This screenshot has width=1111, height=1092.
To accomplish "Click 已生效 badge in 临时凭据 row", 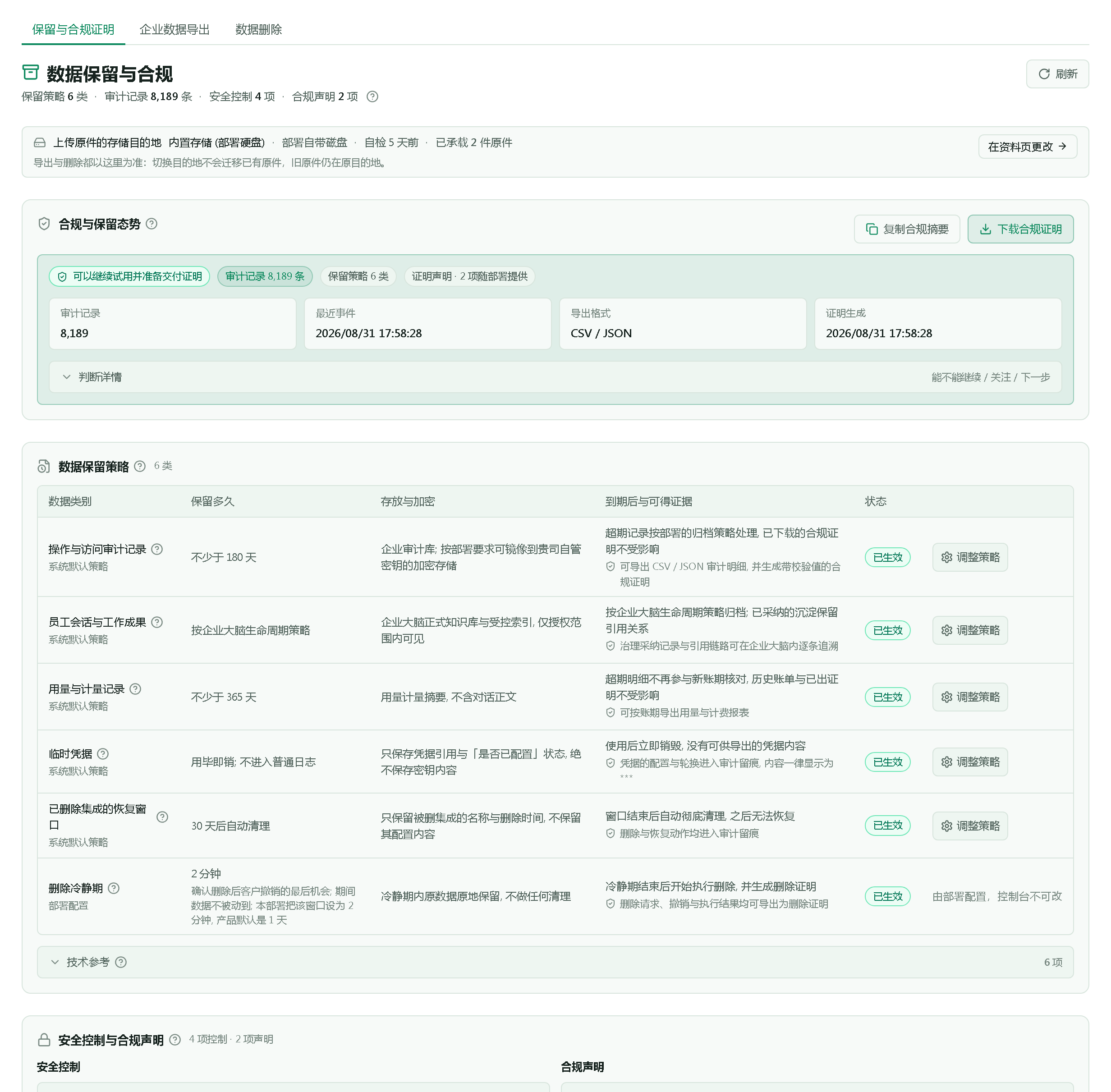I will coord(887,762).
